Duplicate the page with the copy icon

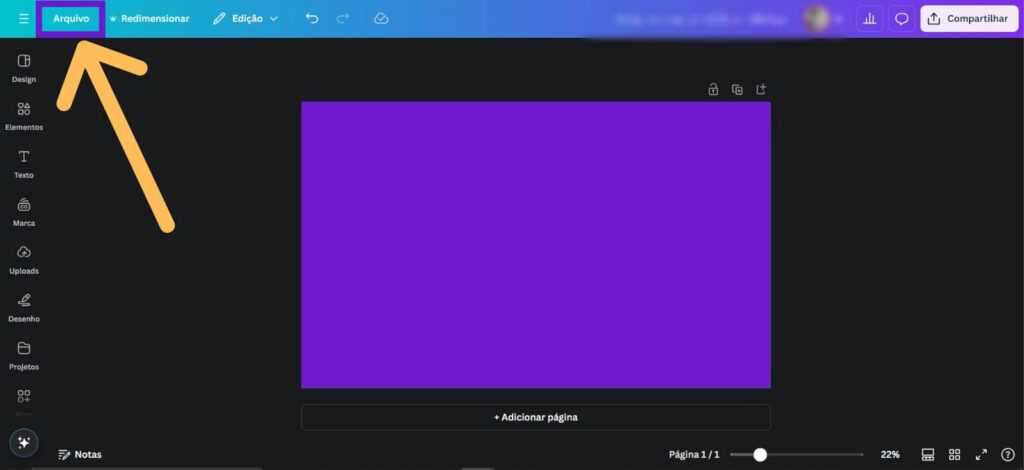point(737,89)
